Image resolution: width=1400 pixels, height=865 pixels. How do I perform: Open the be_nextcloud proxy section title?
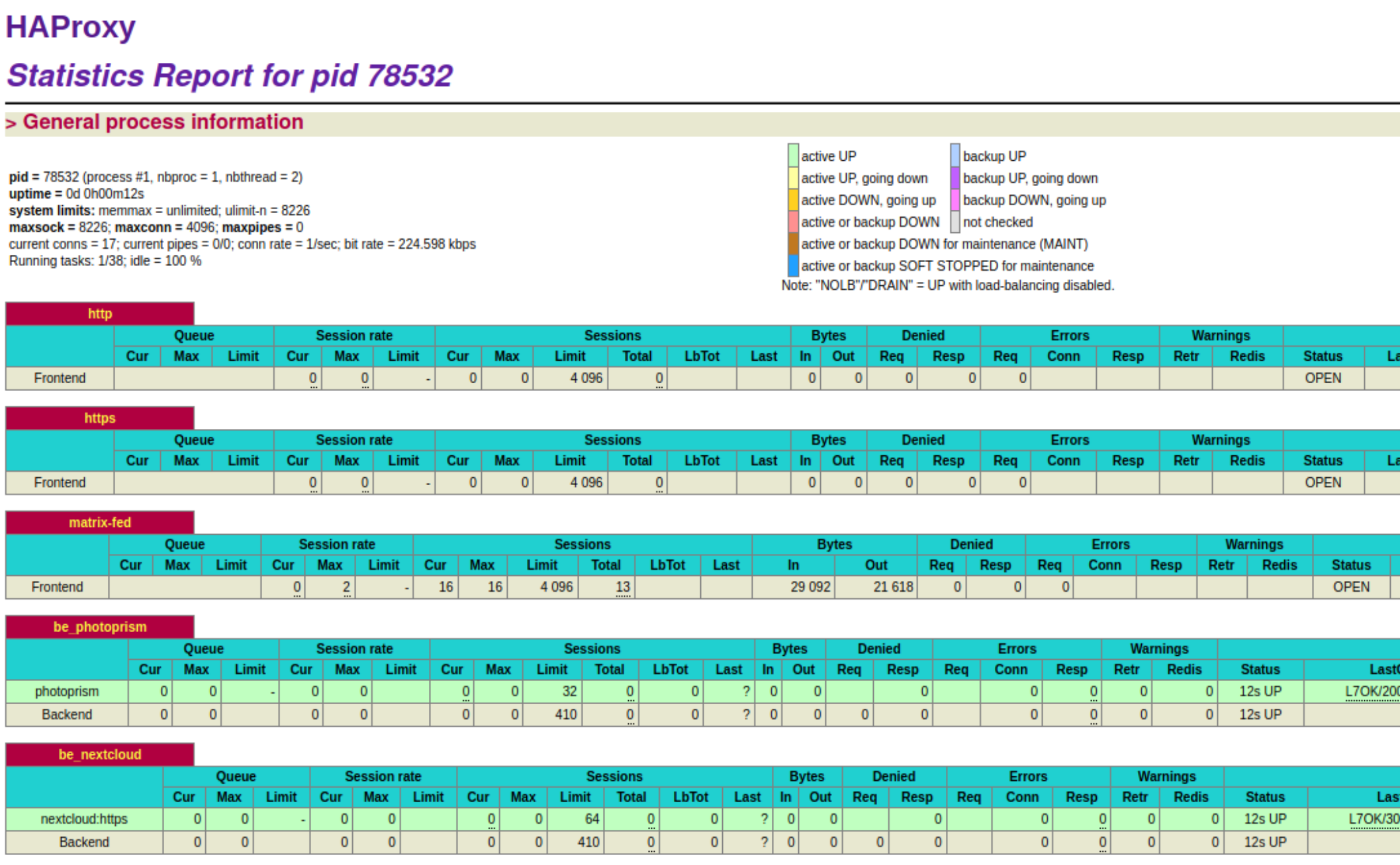100,754
